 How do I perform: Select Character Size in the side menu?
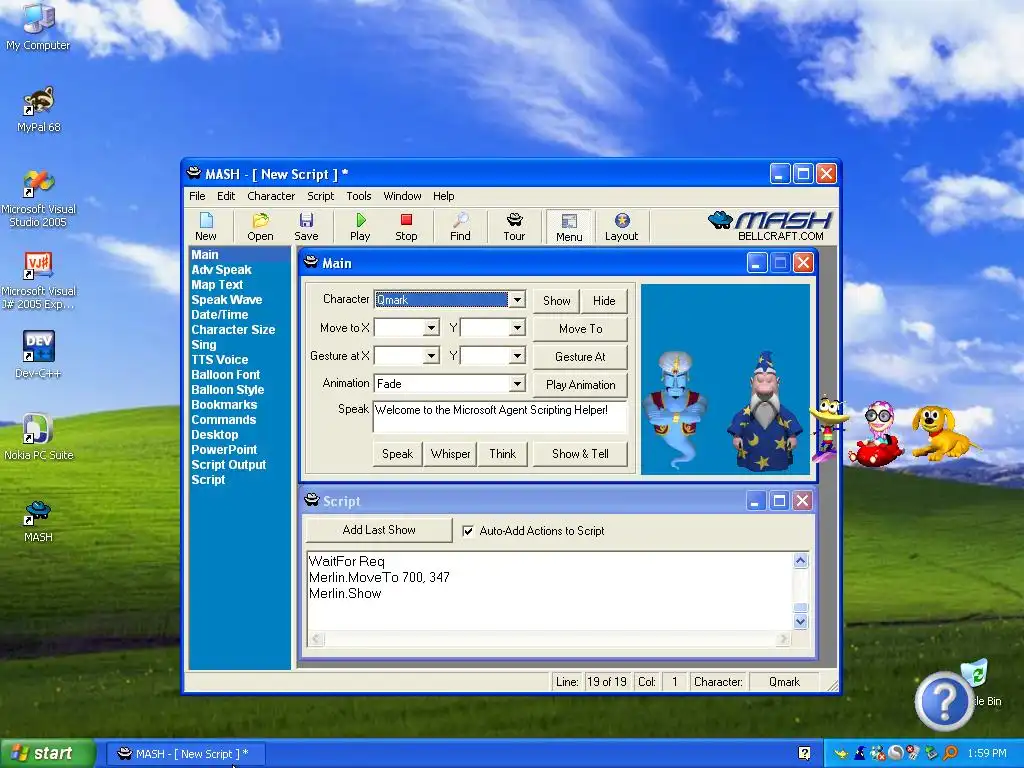233,330
